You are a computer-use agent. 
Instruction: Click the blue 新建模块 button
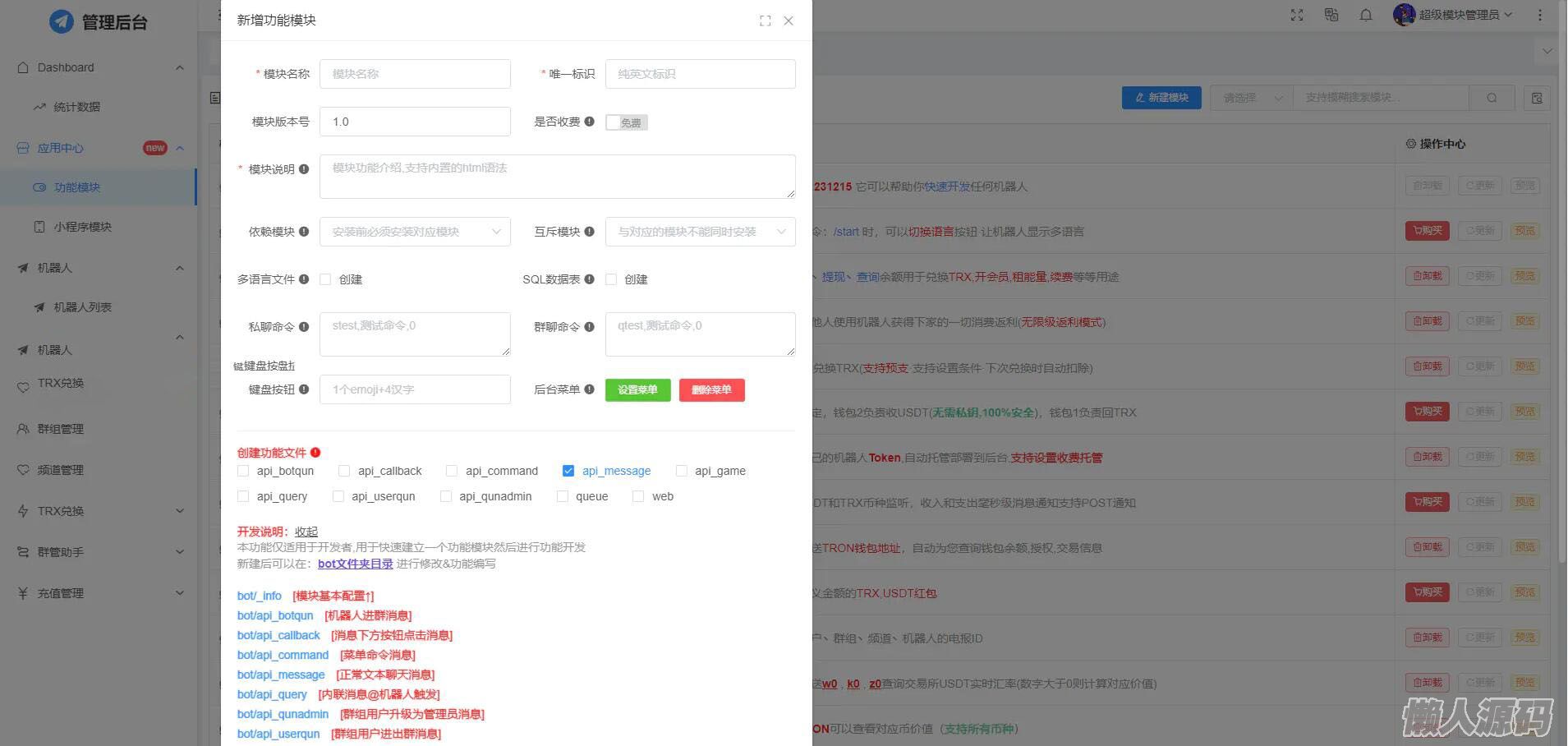pyautogui.click(x=1161, y=98)
